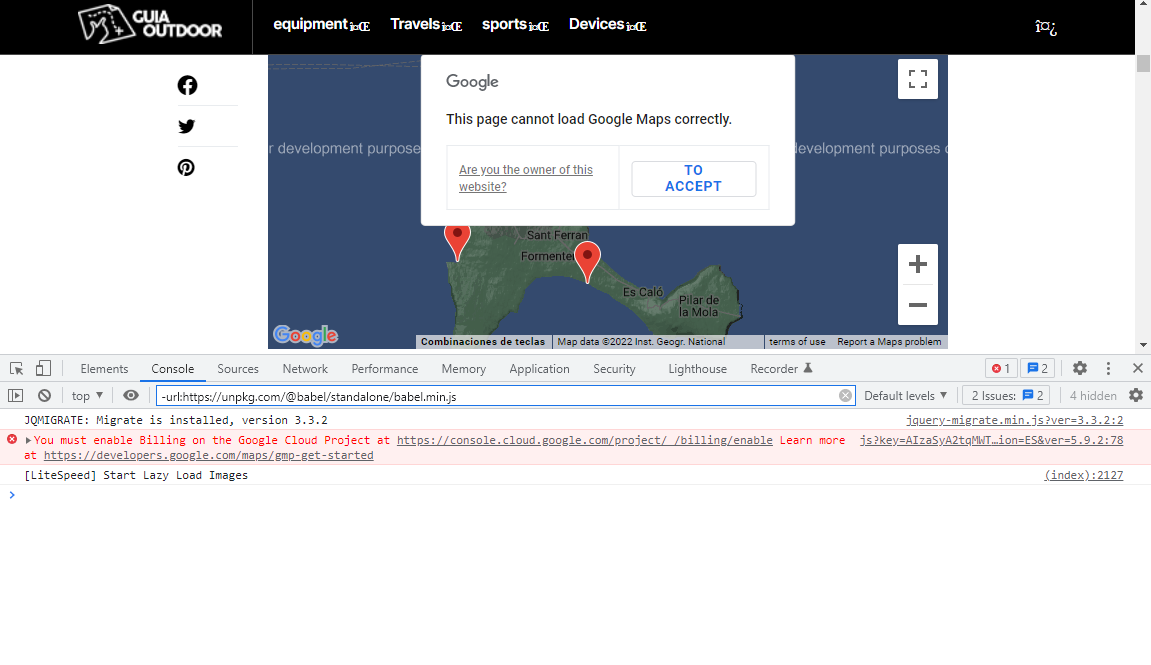Open the js?key source link
This screenshot has height=665, width=1151.
(x=992, y=440)
